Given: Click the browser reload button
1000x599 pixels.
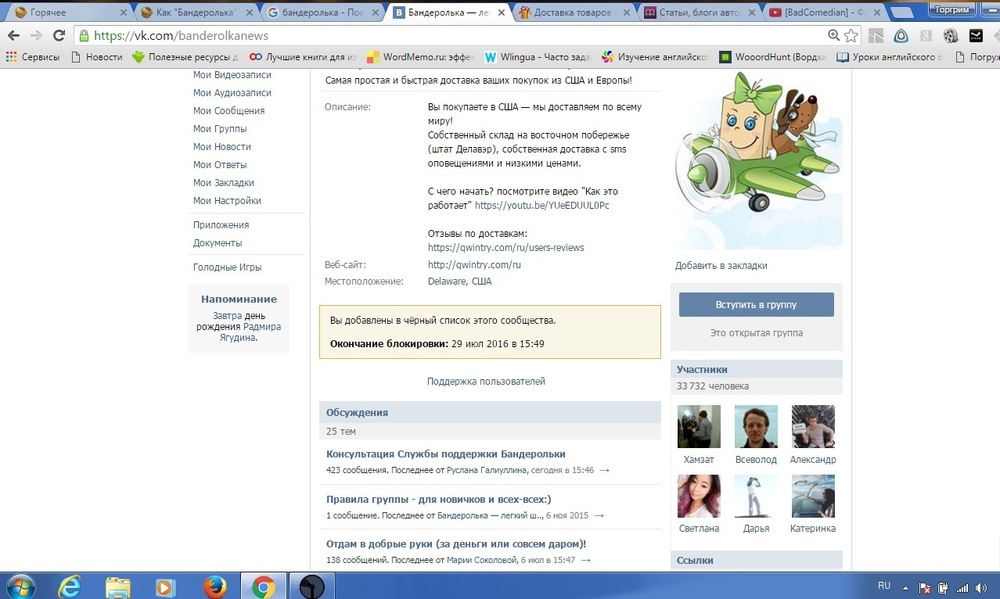Looking at the screenshot, I should (58, 35).
